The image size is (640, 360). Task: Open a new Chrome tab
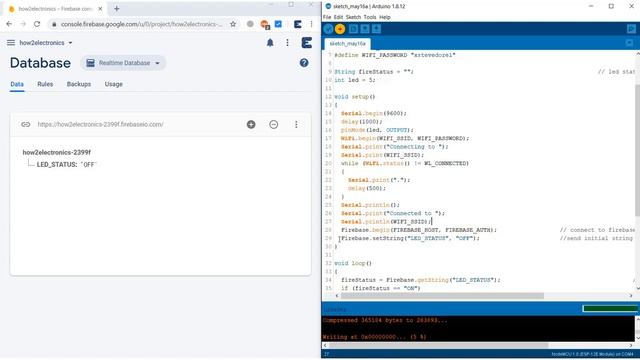tap(117, 9)
